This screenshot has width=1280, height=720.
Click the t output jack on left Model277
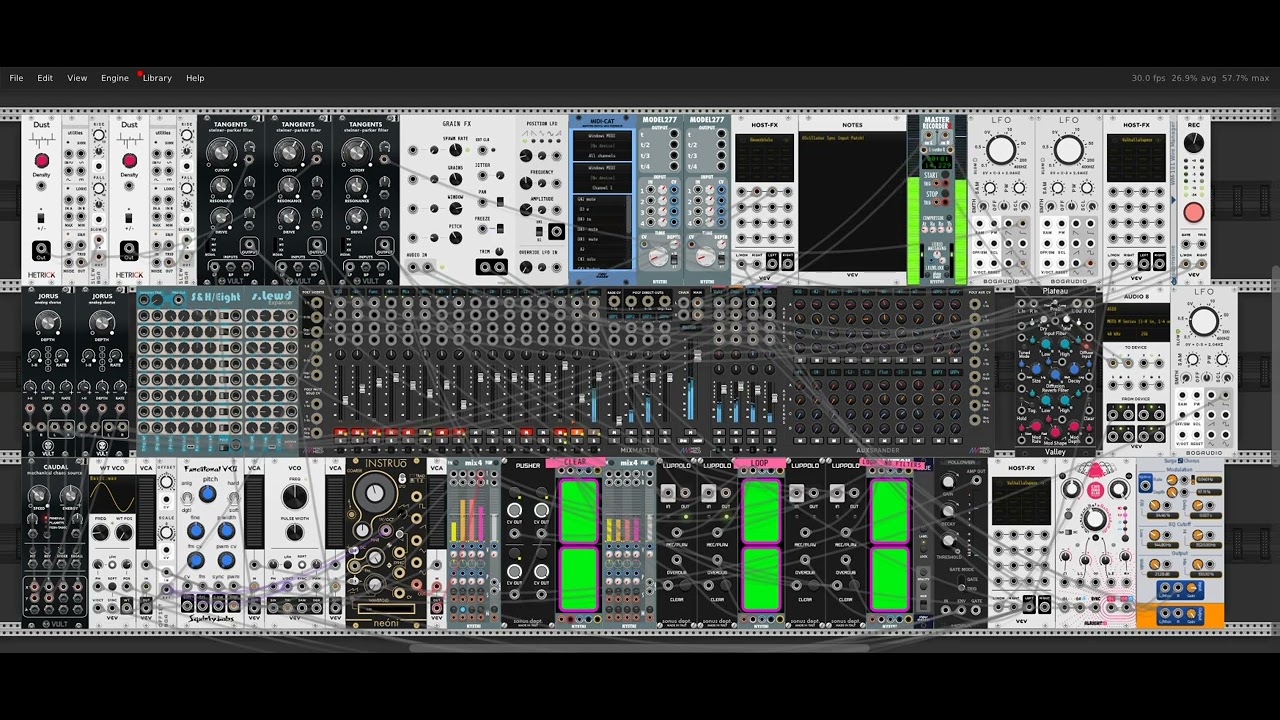(x=674, y=134)
